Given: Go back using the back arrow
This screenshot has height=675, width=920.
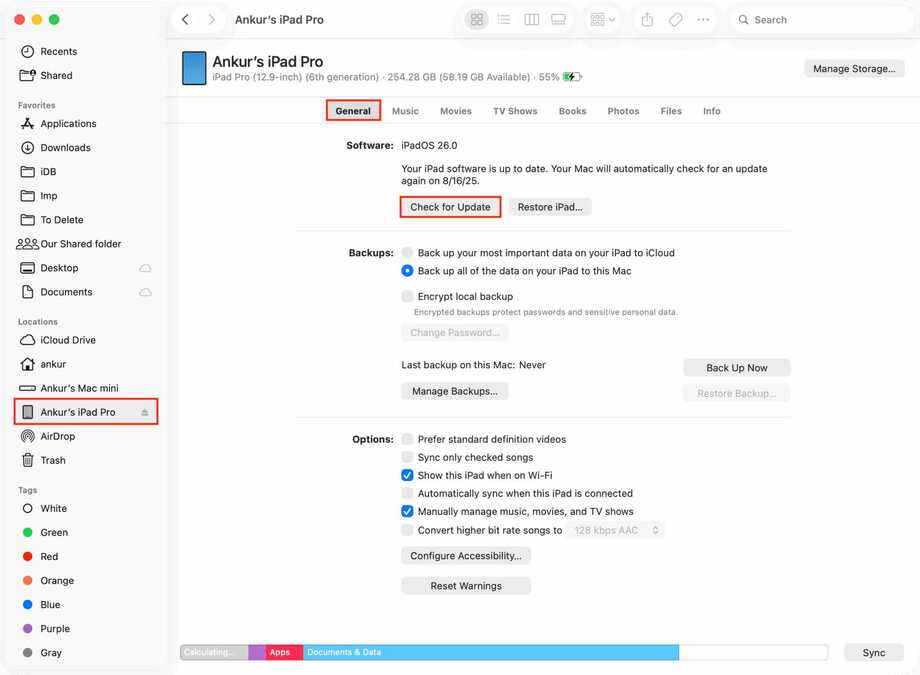Looking at the screenshot, I should (x=186, y=20).
